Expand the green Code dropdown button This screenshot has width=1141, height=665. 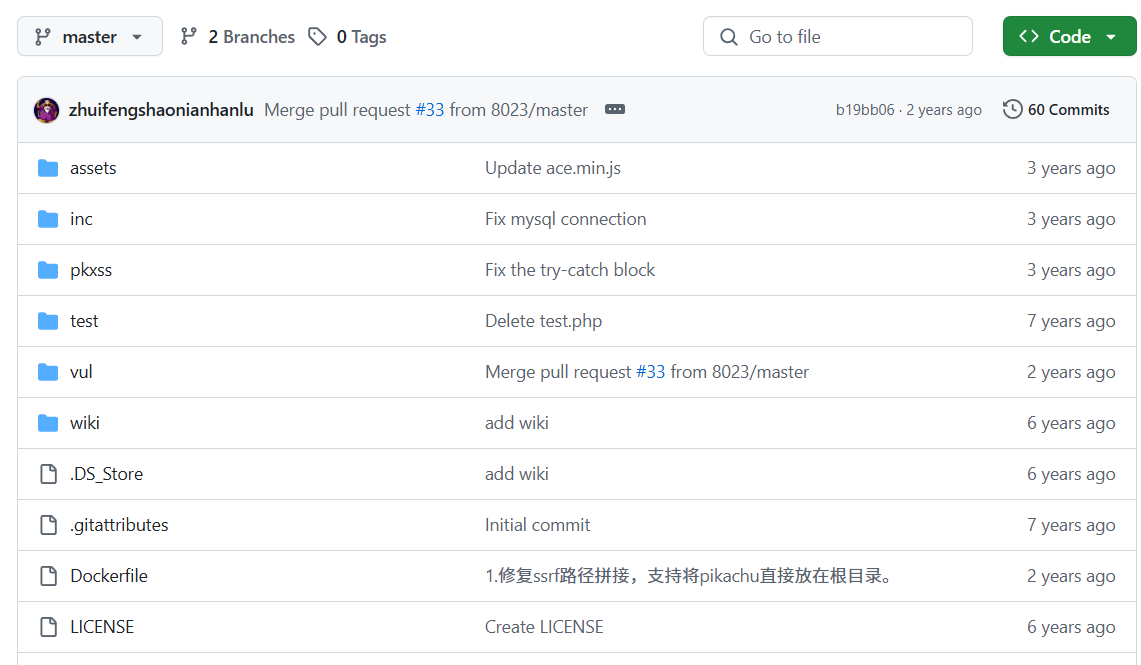(x=1069, y=36)
